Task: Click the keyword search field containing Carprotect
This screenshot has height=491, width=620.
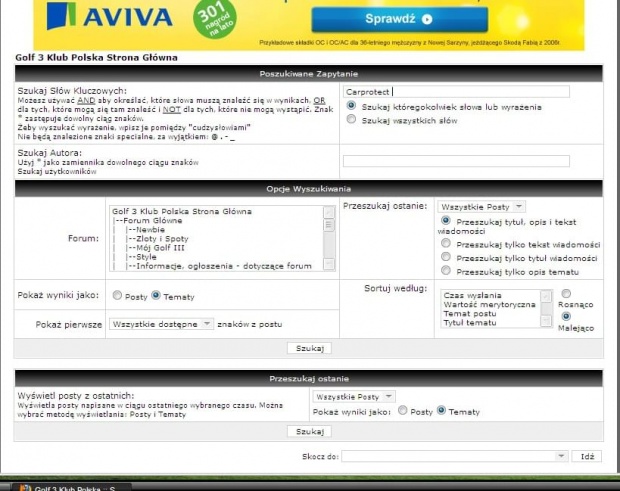Action: 456,91
